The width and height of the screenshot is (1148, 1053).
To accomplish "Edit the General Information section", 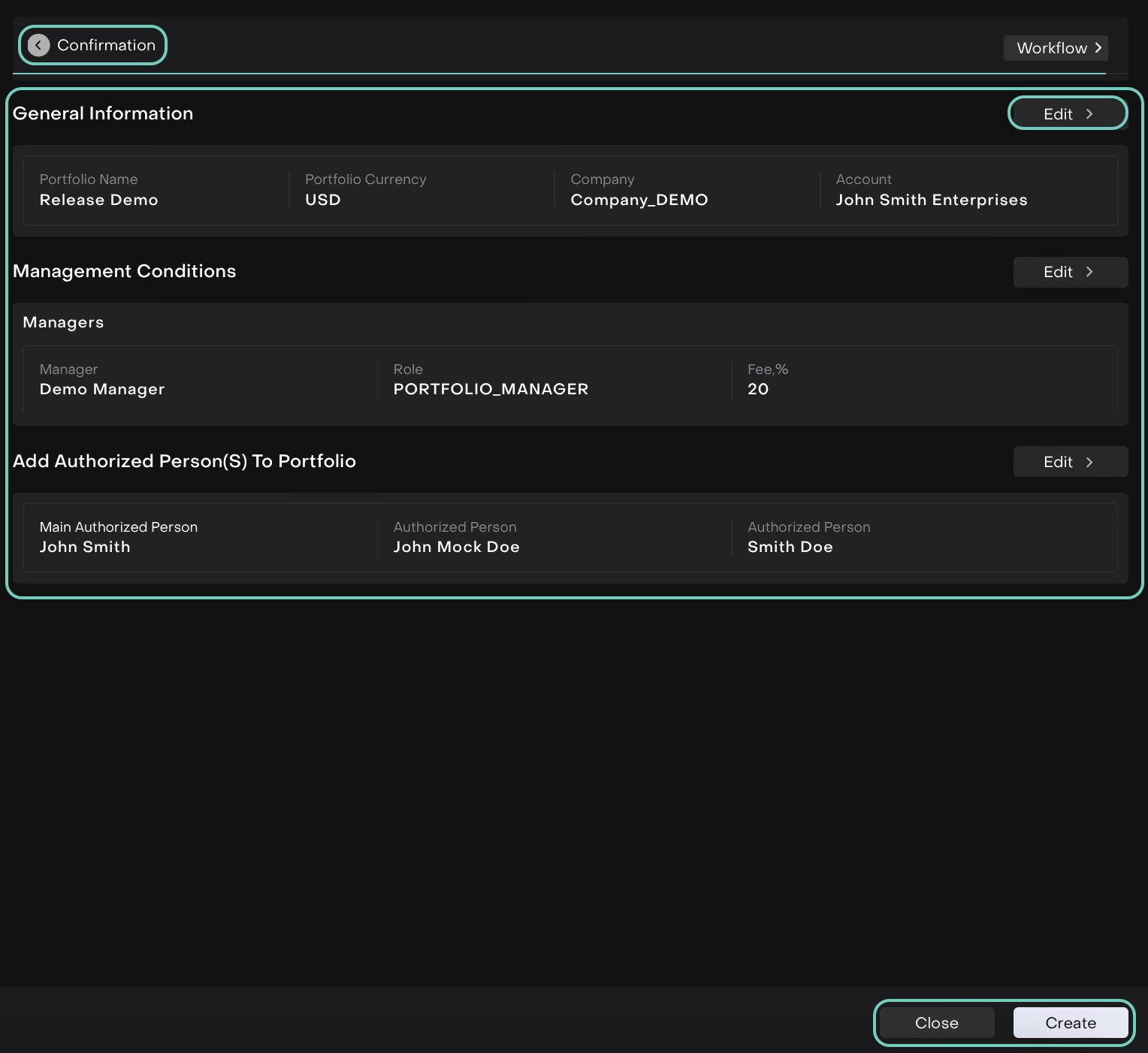I will (1067, 114).
